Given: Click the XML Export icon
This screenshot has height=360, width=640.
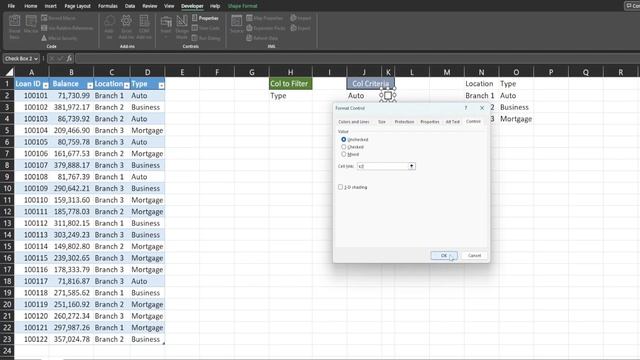Looking at the screenshot, I should [x=293, y=28].
